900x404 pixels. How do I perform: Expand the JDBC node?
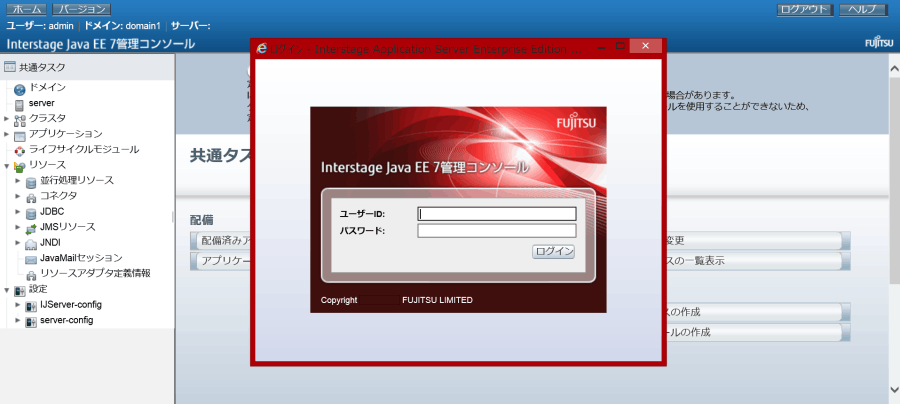click(x=18, y=212)
